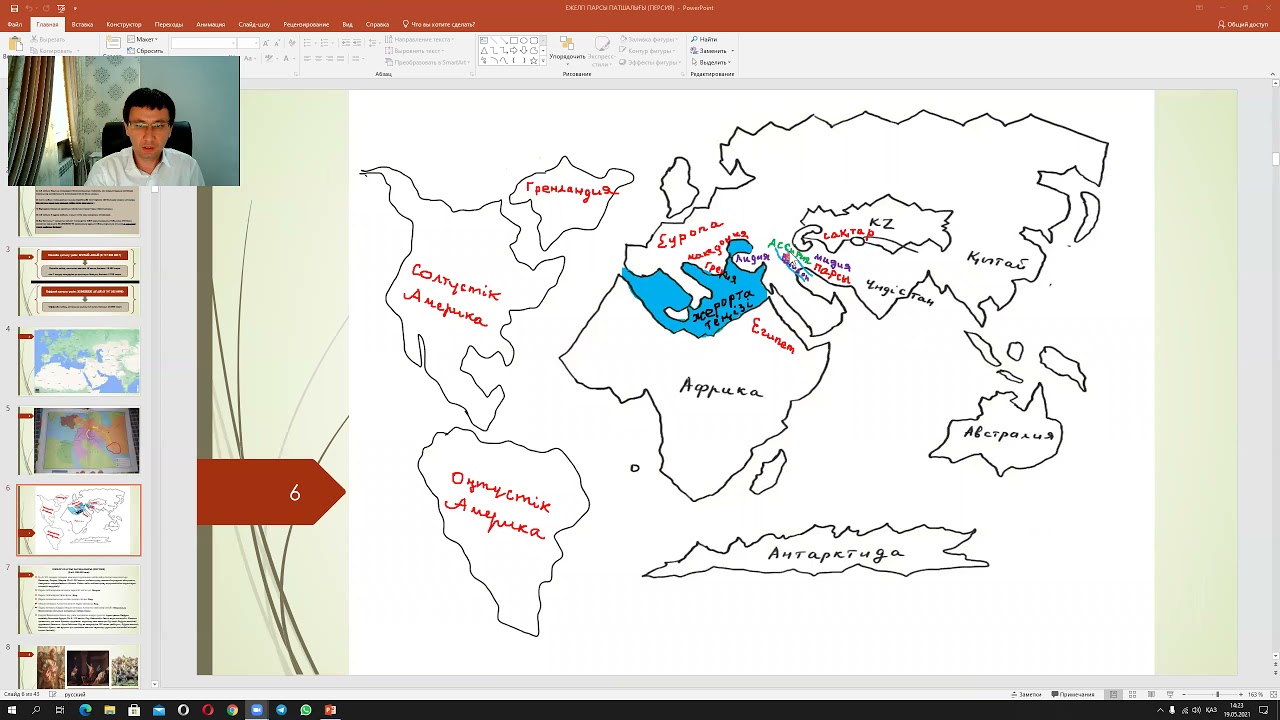The height and width of the screenshot is (720, 1280).
Task: Open Telegram from the taskbar
Action: click(x=281, y=710)
